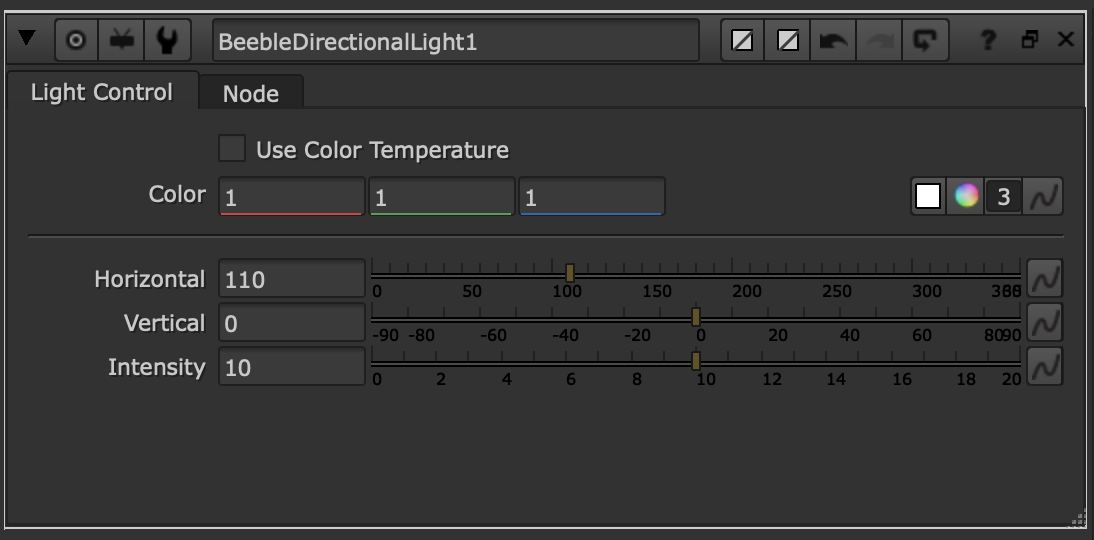Click the first diagonal-square icon in the header
The image size is (1094, 540).
point(742,40)
